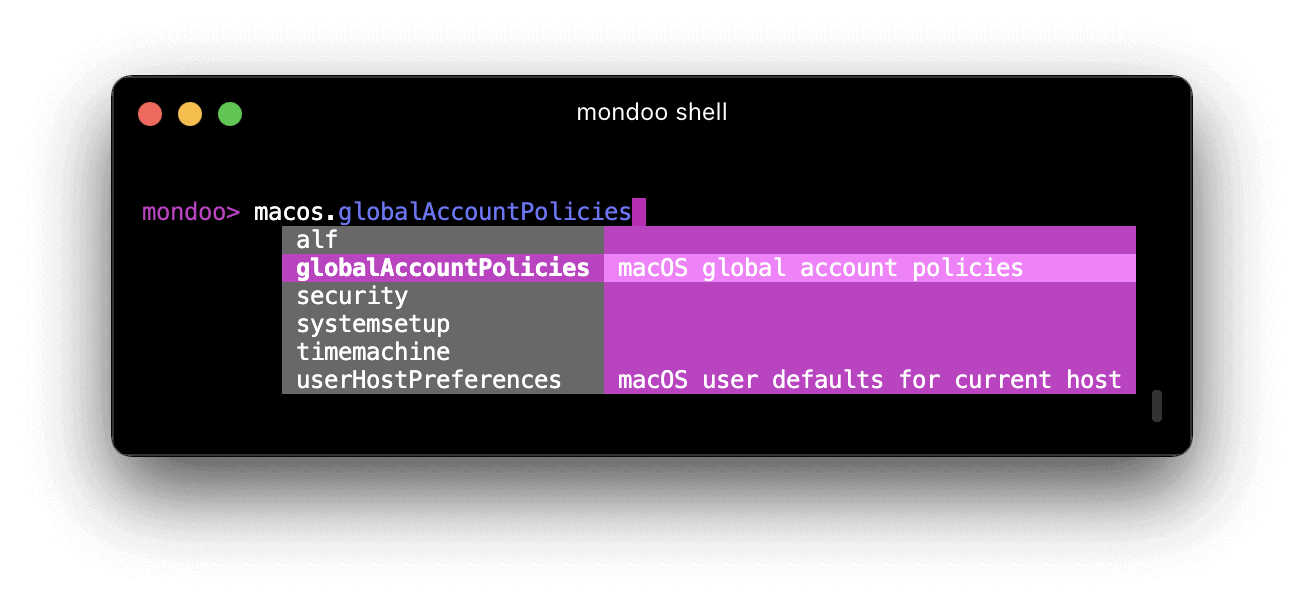
Task: Choose timemachine in the autocomplete menu
Action: coord(372,351)
